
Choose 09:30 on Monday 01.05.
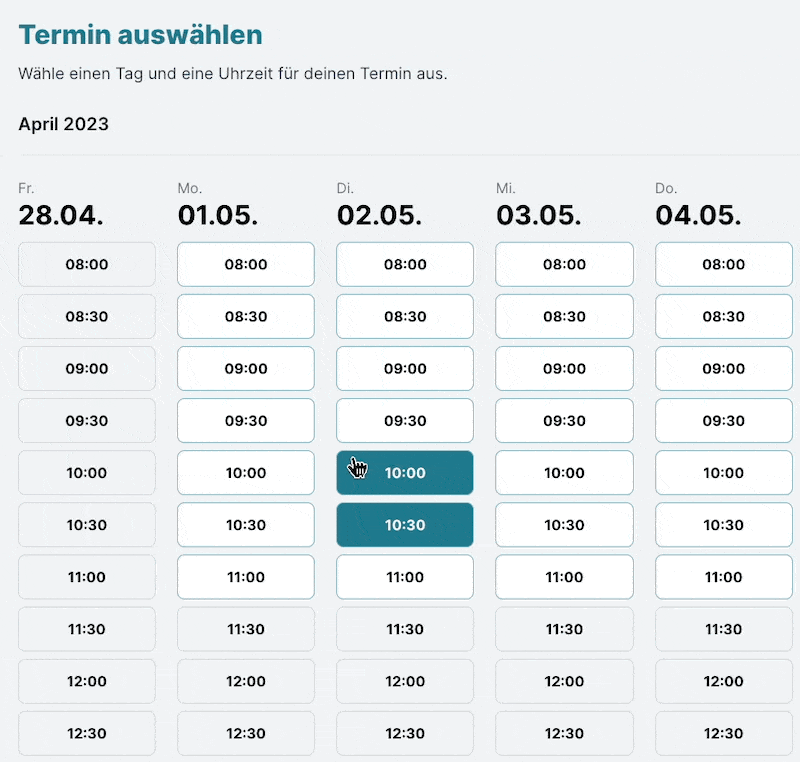(x=246, y=420)
